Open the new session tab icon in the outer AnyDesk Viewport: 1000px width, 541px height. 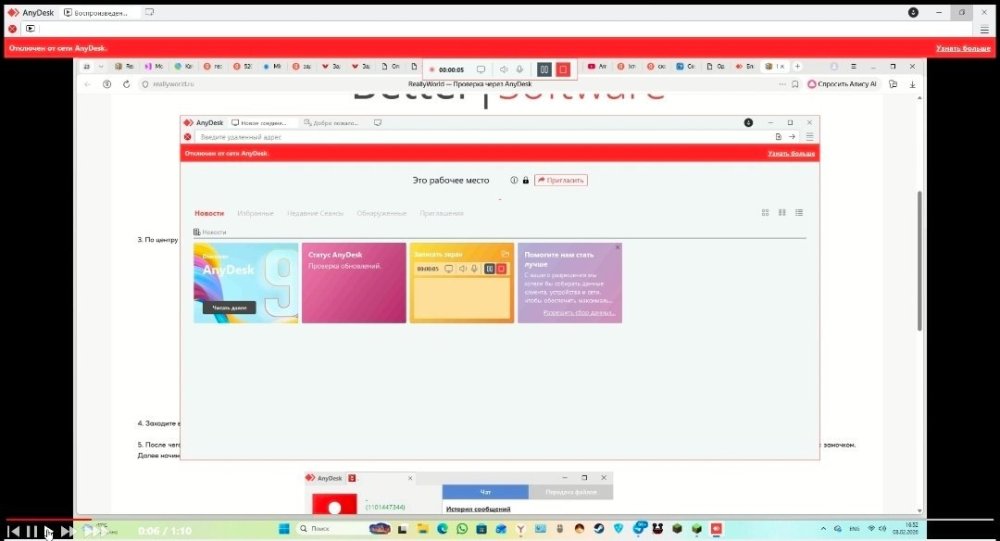tap(149, 12)
